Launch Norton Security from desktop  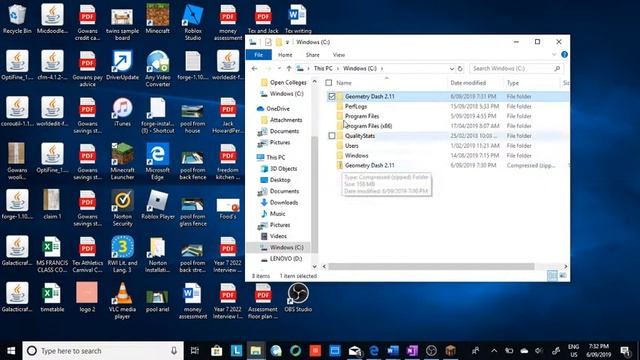pos(122,208)
